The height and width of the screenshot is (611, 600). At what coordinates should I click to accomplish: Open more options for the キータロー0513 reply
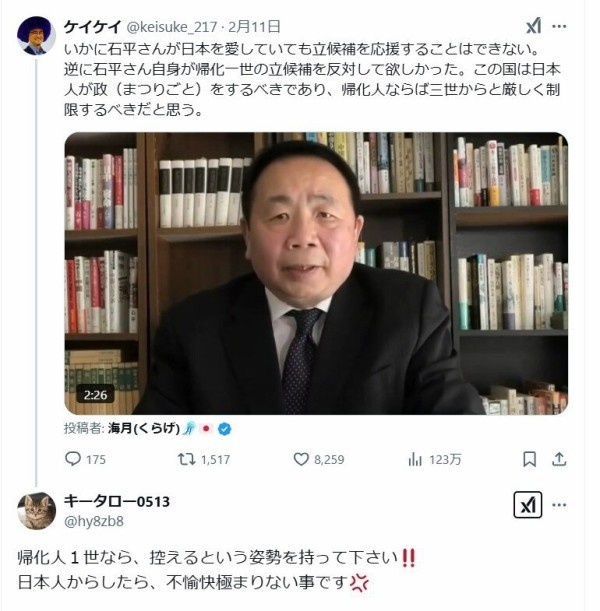559,505
